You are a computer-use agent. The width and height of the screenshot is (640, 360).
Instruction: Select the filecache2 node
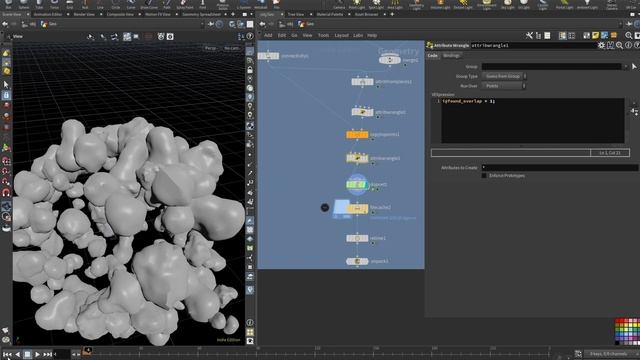point(357,209)
